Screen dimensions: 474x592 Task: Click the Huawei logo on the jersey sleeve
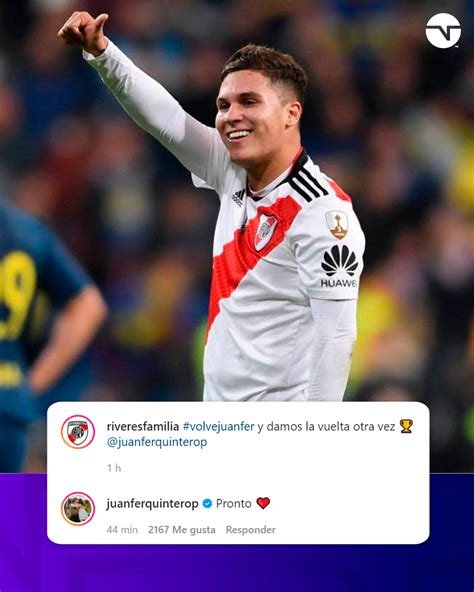point(339,266)
